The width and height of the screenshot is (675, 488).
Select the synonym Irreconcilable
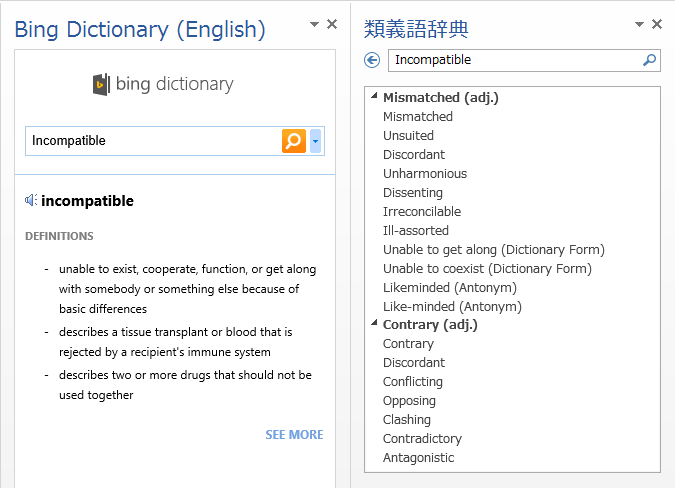[x=422, y=212]
